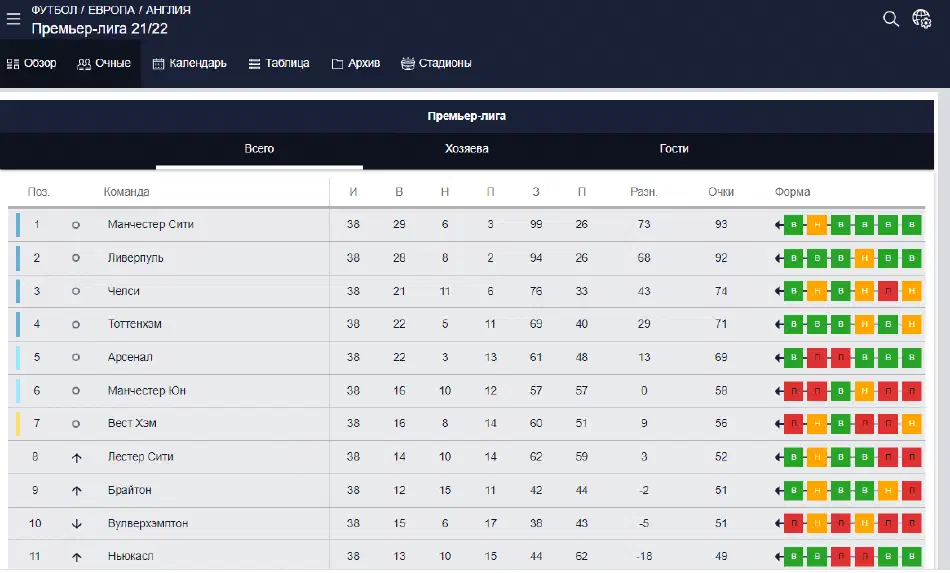This screenshot has height=573, width=950.
Task: Click the form arrow icon in Арсенал row
Action: tap(779, 357)
